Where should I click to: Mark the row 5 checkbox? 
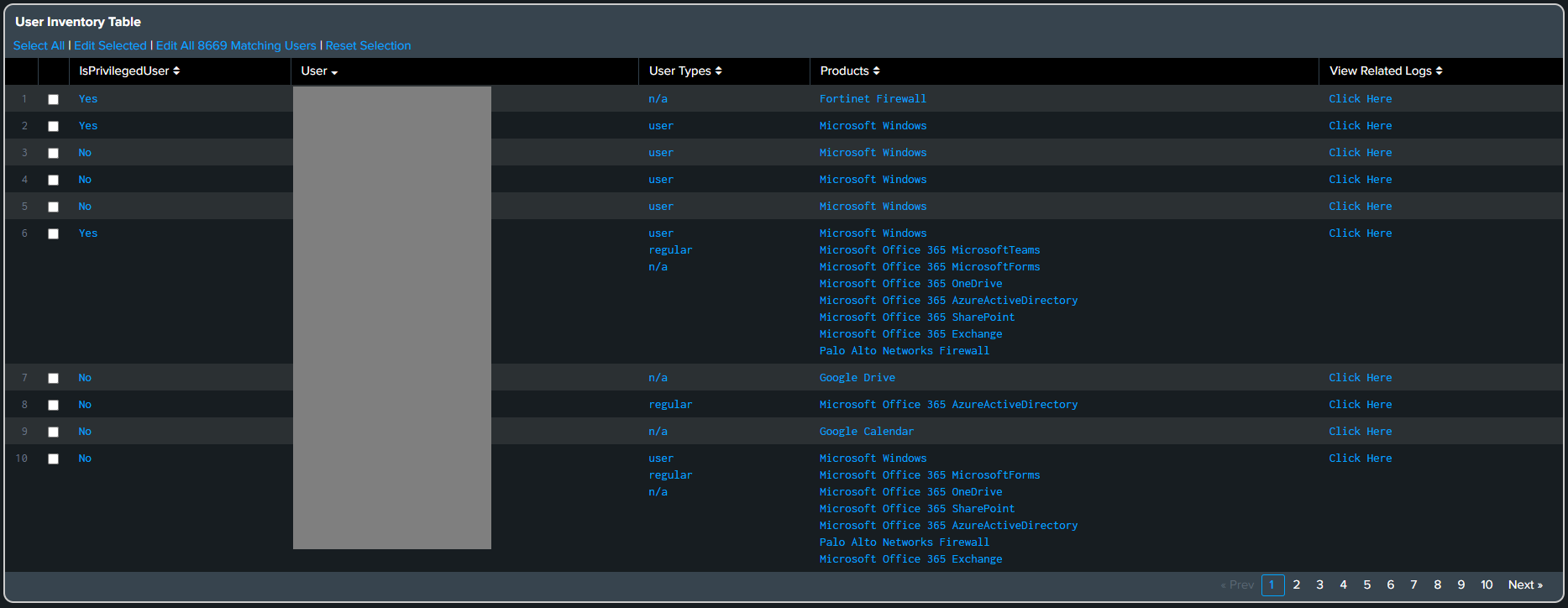54,207
